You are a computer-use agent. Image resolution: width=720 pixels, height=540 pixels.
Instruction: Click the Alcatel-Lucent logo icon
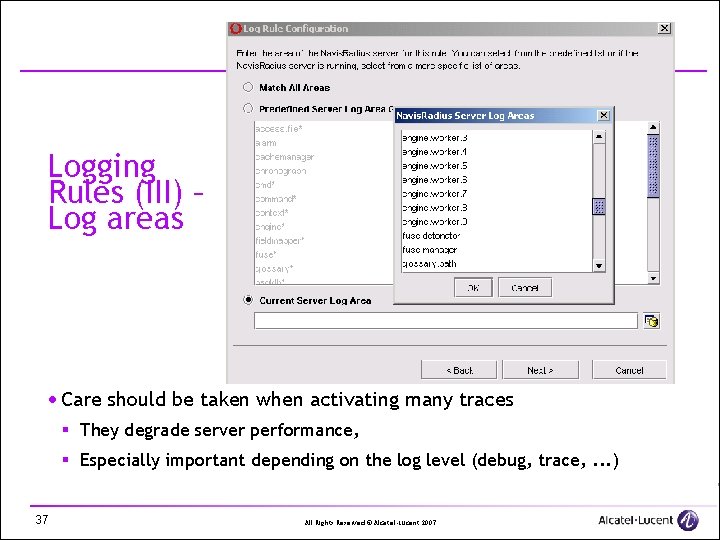pos(688,520)
